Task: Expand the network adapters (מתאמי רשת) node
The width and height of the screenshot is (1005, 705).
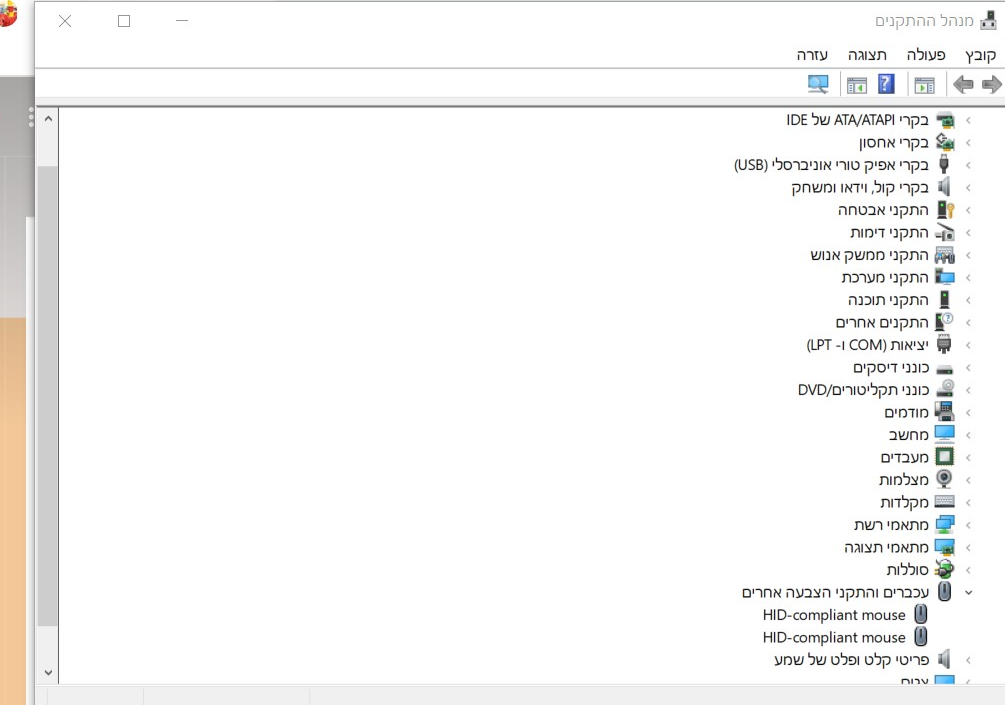Action: click(968, 525)
